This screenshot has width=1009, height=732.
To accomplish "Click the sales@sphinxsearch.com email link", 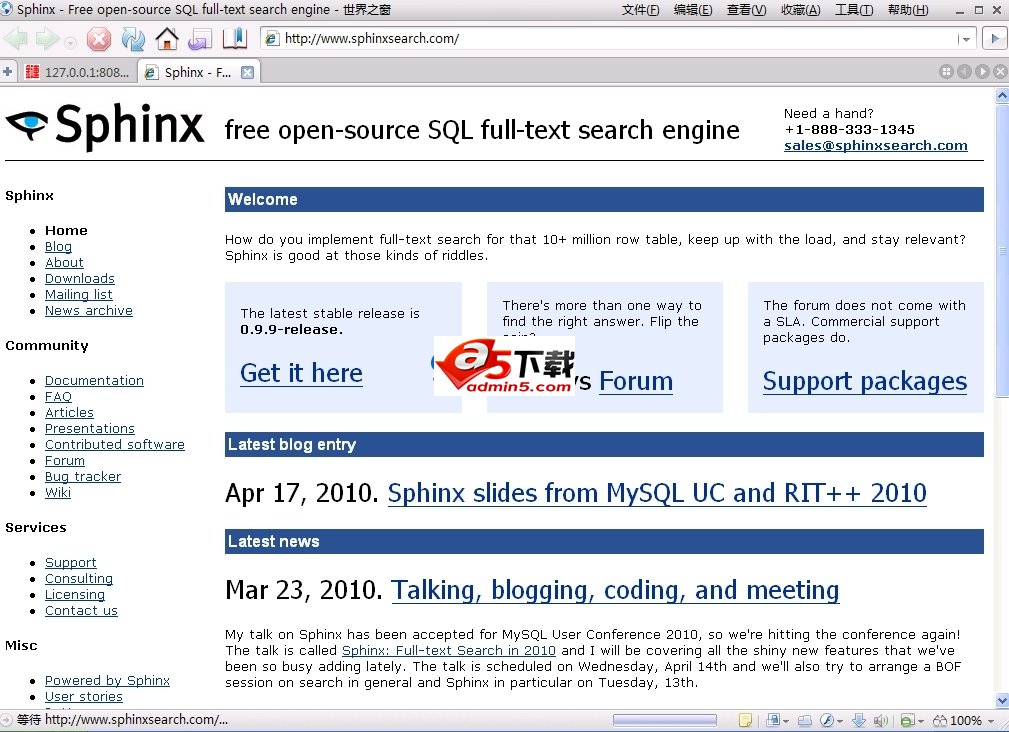I will pos(875,145).
